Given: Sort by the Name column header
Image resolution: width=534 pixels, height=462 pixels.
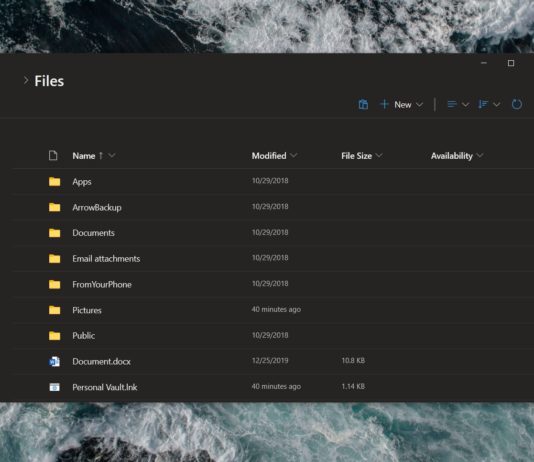Looking at the screenshot, I should [x=84, y=156].
